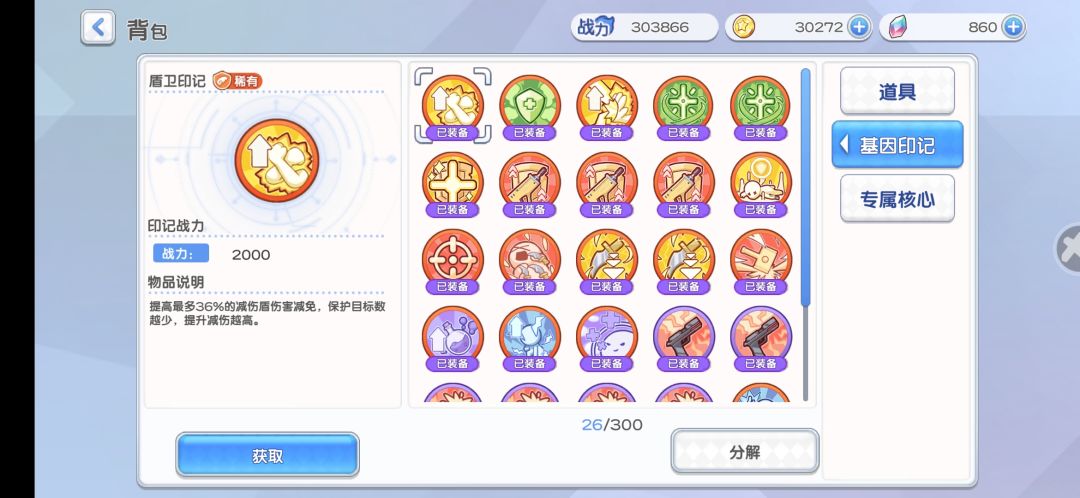Add more gold coins with plus icon

858,27
